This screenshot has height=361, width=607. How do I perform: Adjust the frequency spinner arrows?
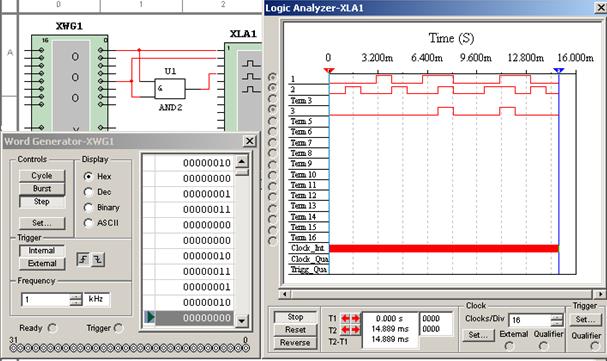point(76,299)
